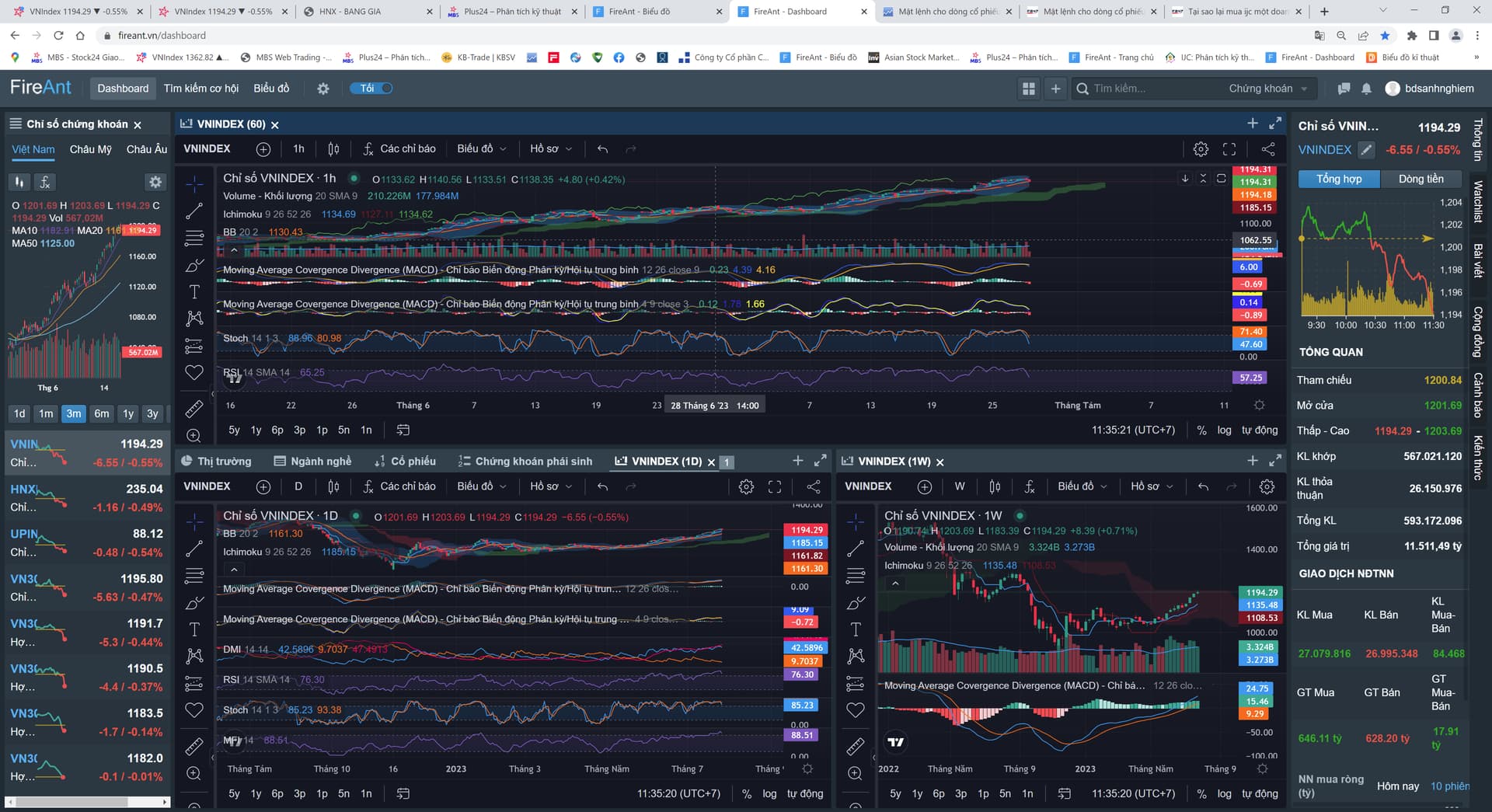Open the go-to-date calendar under the 1D chart
1492x812 pixels.
click(x=403, y=793)
